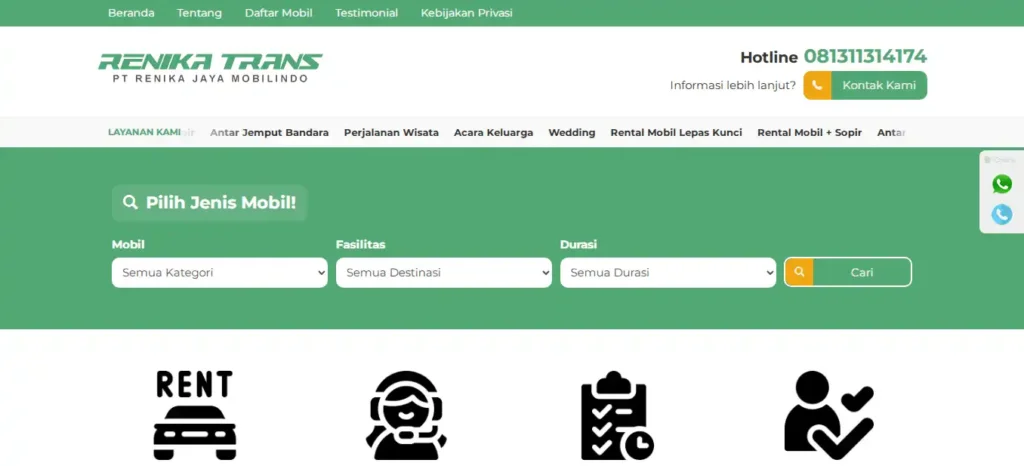Click PT Renika Jaya Mobilindo text

210,79
